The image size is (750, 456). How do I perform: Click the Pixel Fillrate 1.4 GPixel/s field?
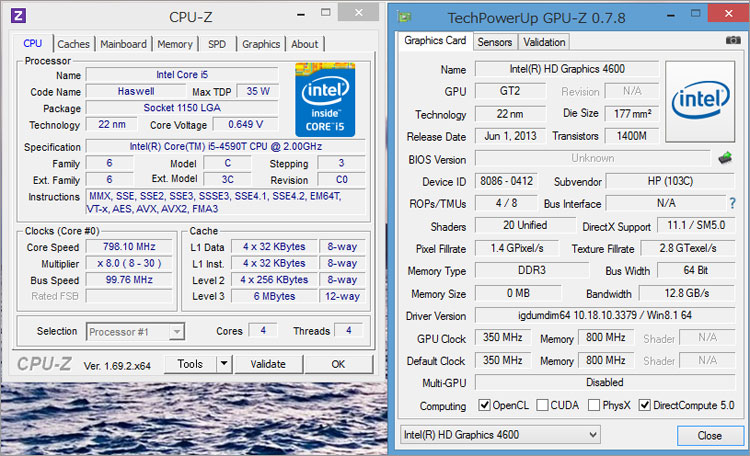(517, 248)
